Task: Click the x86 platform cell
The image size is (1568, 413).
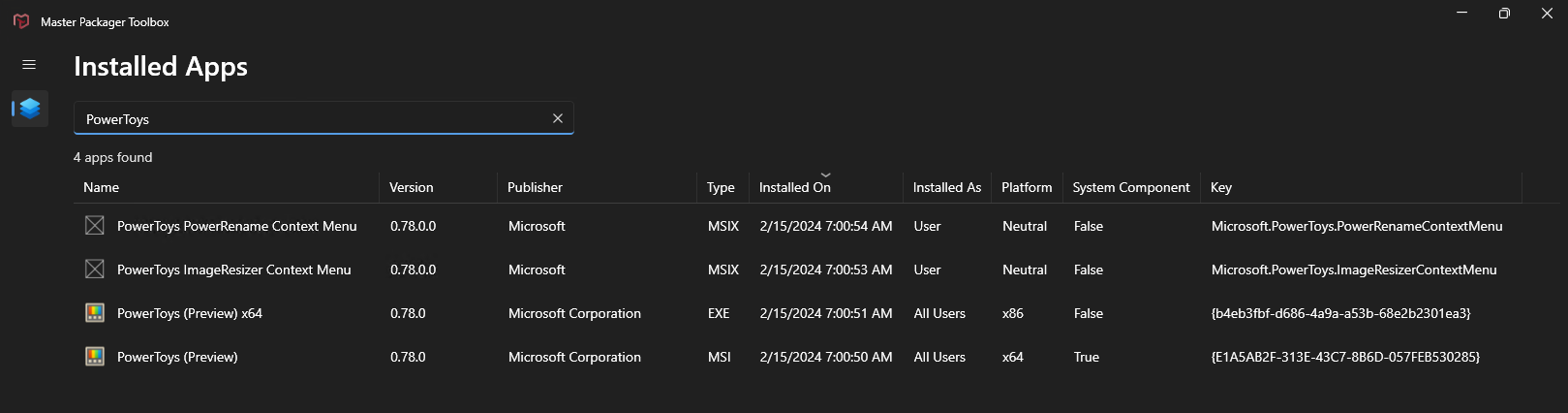Action: (x=1013, y=313)
